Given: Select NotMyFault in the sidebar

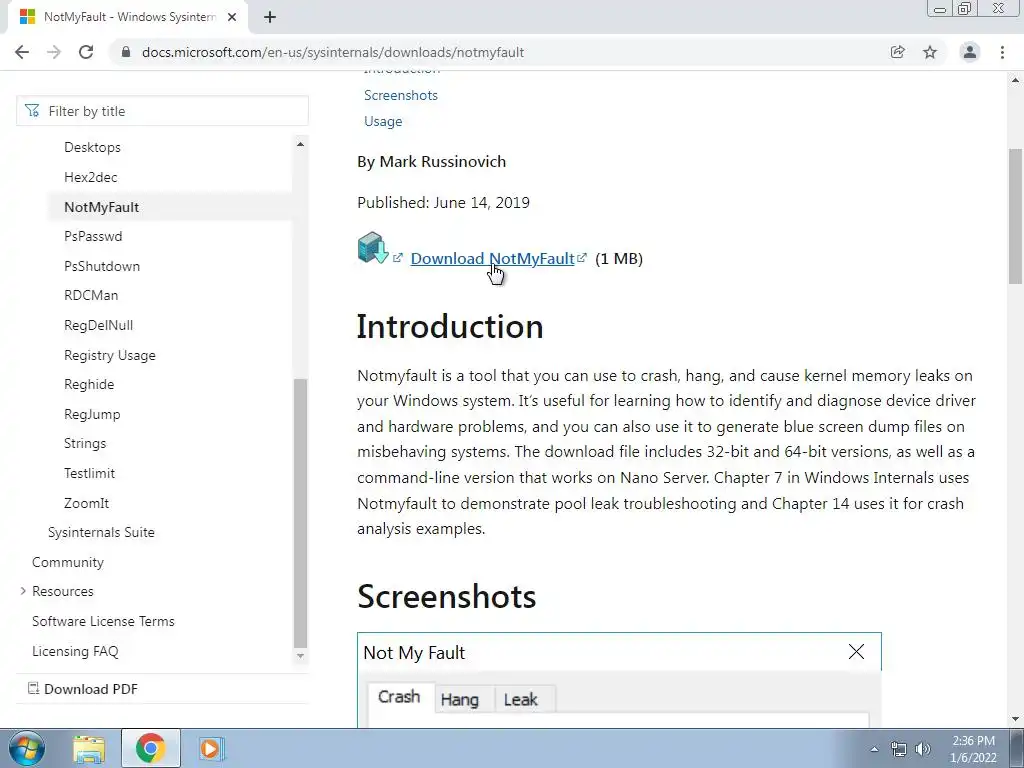Looking at the screenshot, I should 101,207.
